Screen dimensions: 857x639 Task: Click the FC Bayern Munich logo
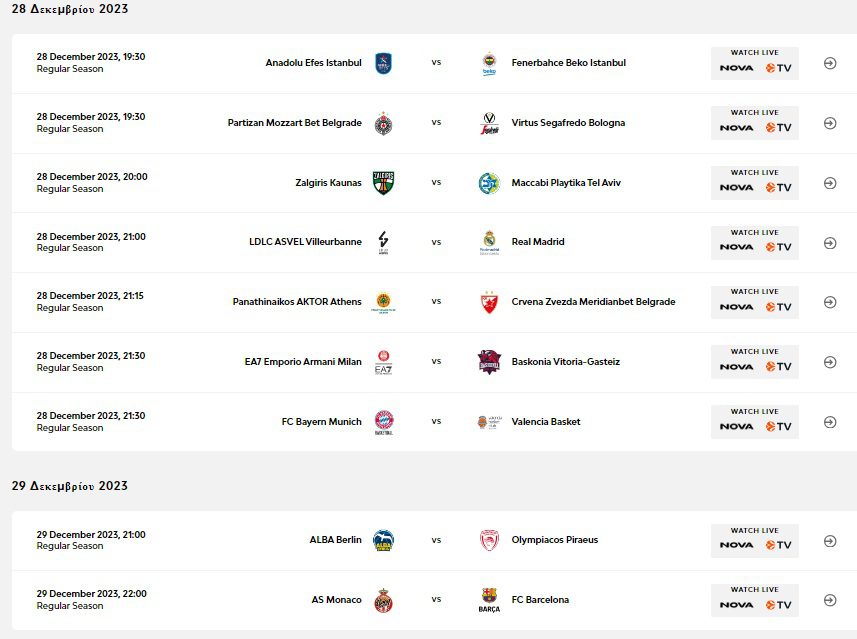tap(383, 422)
